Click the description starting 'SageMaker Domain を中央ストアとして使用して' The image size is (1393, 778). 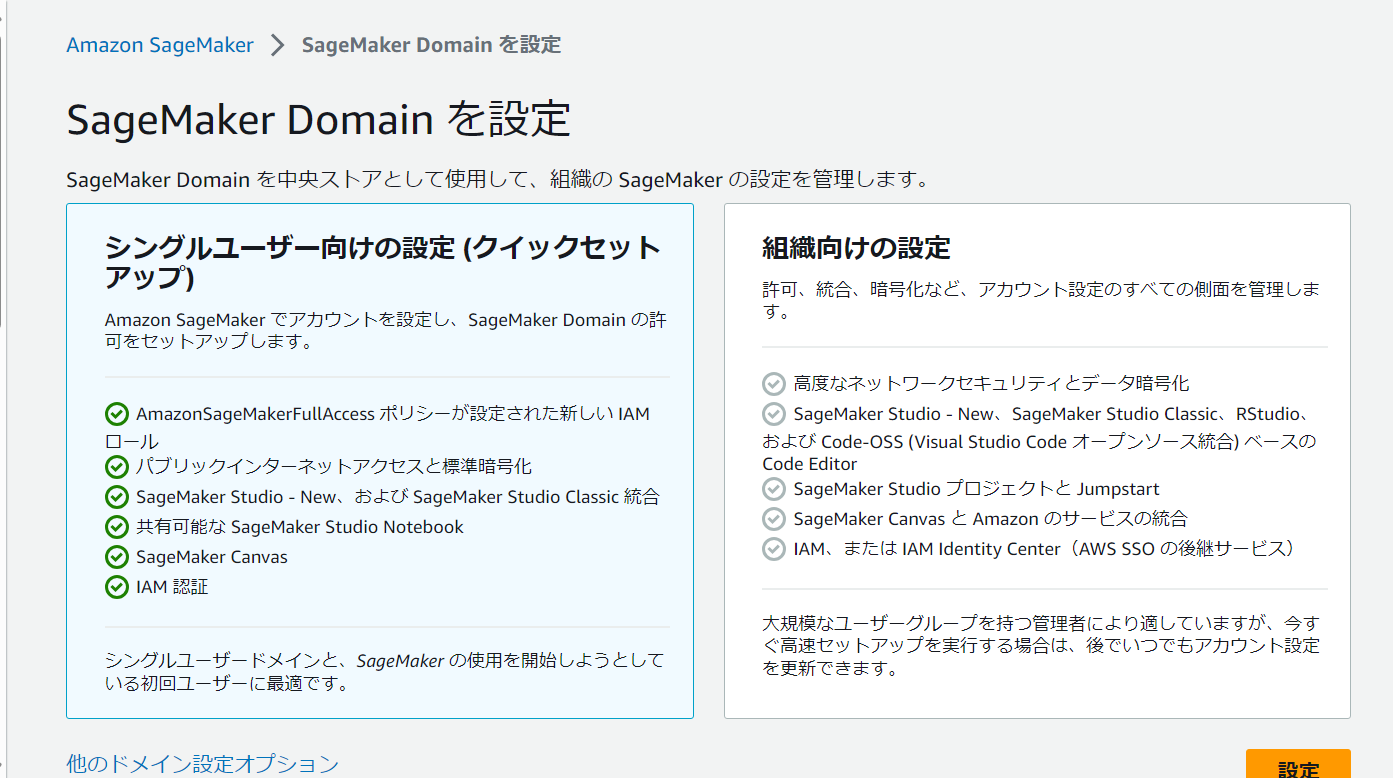click(x=499, y=180)
